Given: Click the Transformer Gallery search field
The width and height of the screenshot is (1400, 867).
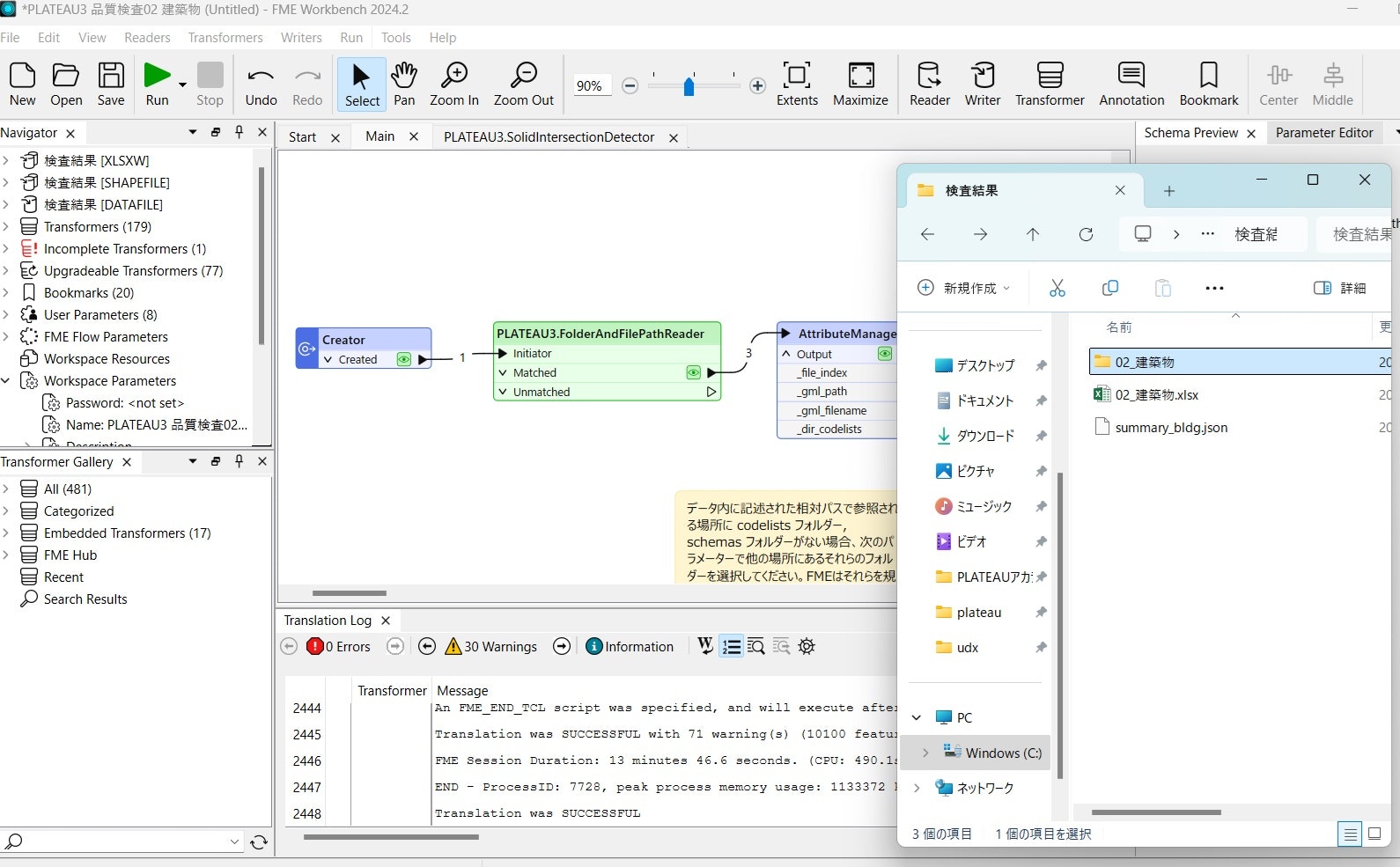Looking at the screenshot, I should (x=122, y=841).
